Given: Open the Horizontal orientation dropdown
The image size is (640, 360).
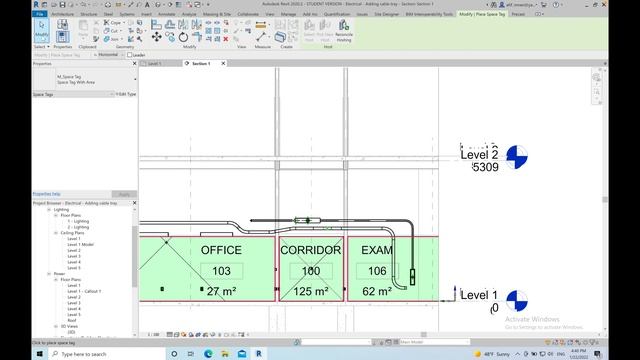Looking at the screenshot, I should (110, 55).
